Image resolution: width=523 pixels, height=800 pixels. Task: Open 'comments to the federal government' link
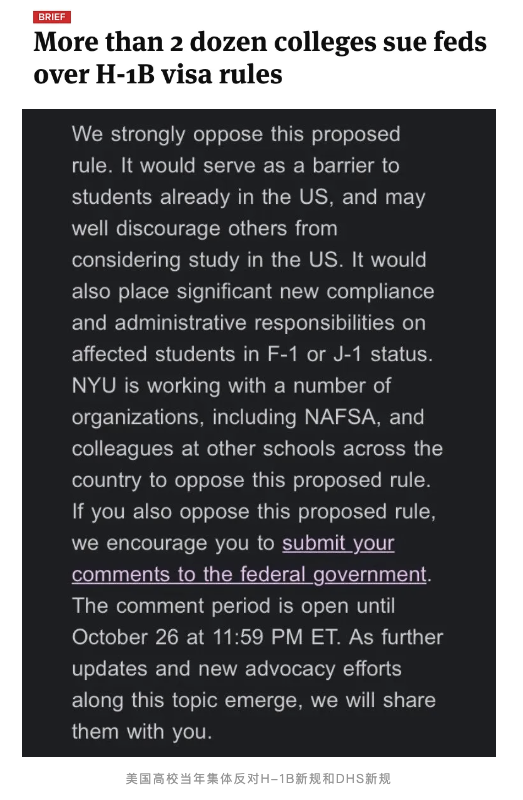[249, 574]
